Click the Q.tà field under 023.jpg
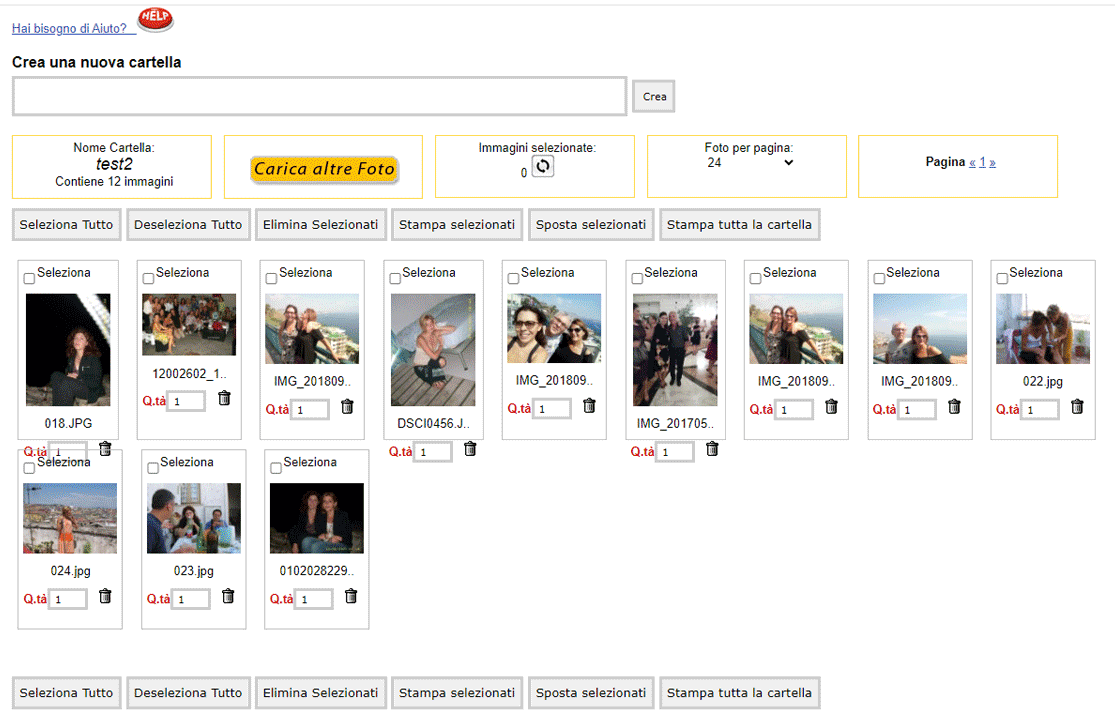1115x725 pixels. [191, 599]
